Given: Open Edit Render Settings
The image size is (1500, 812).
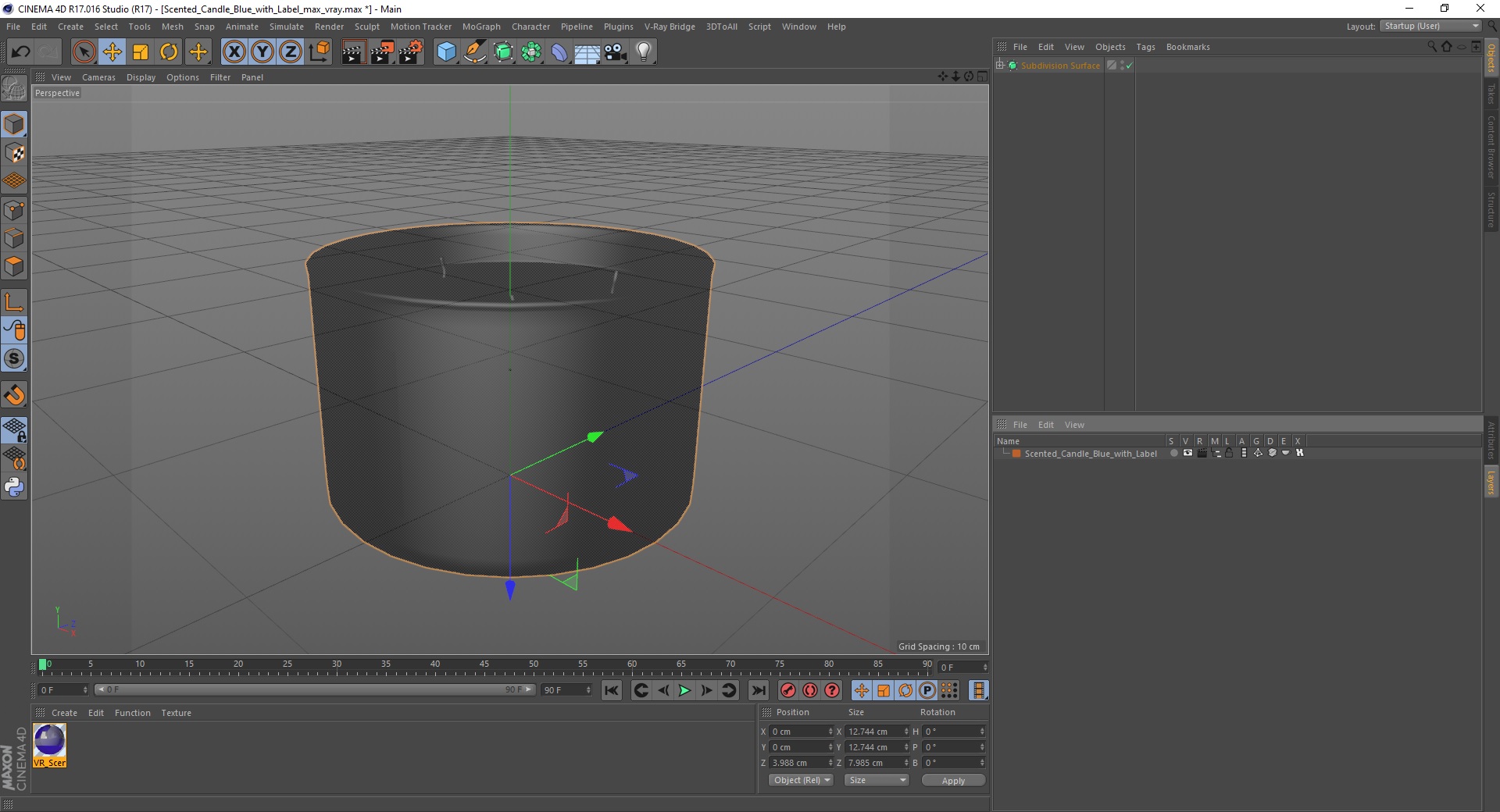Looking at the screenshot, I should pos(411,52).
